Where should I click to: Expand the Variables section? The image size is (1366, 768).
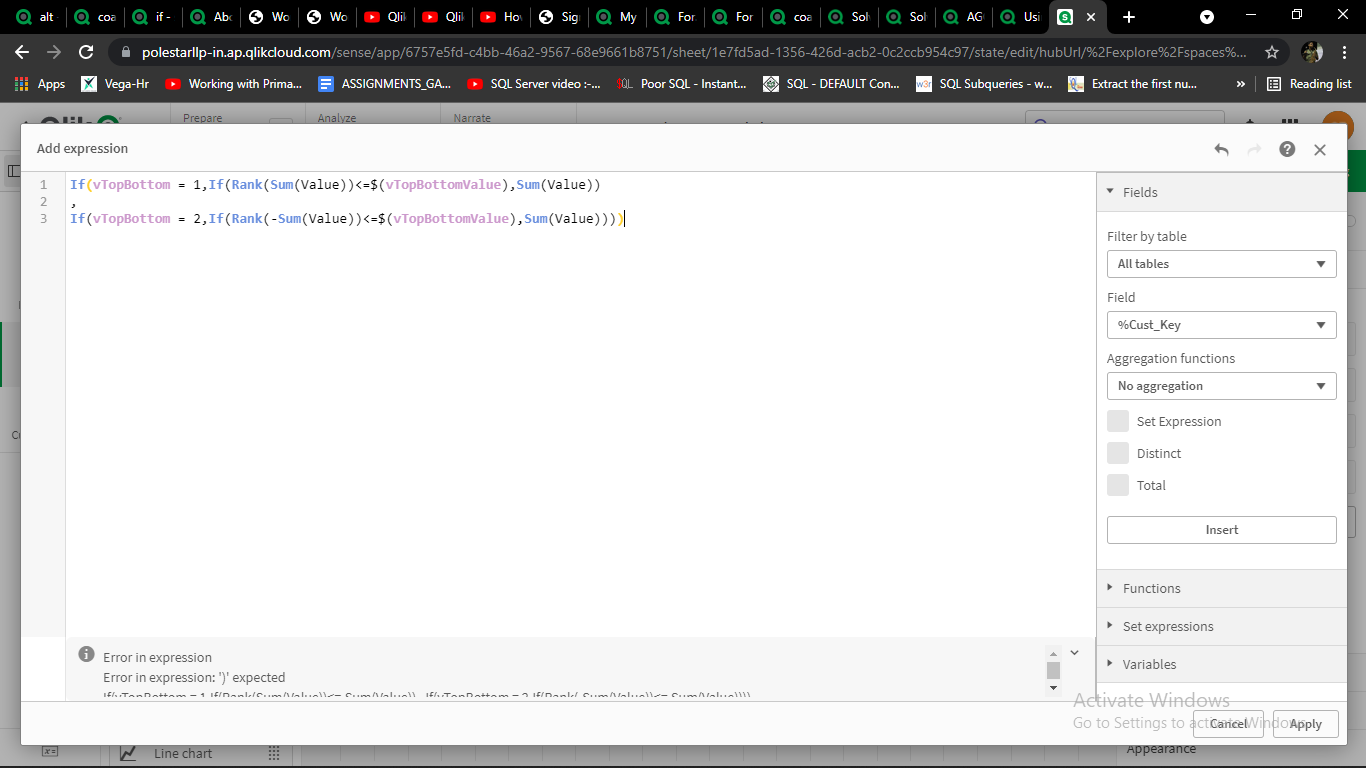point(1149,664)
